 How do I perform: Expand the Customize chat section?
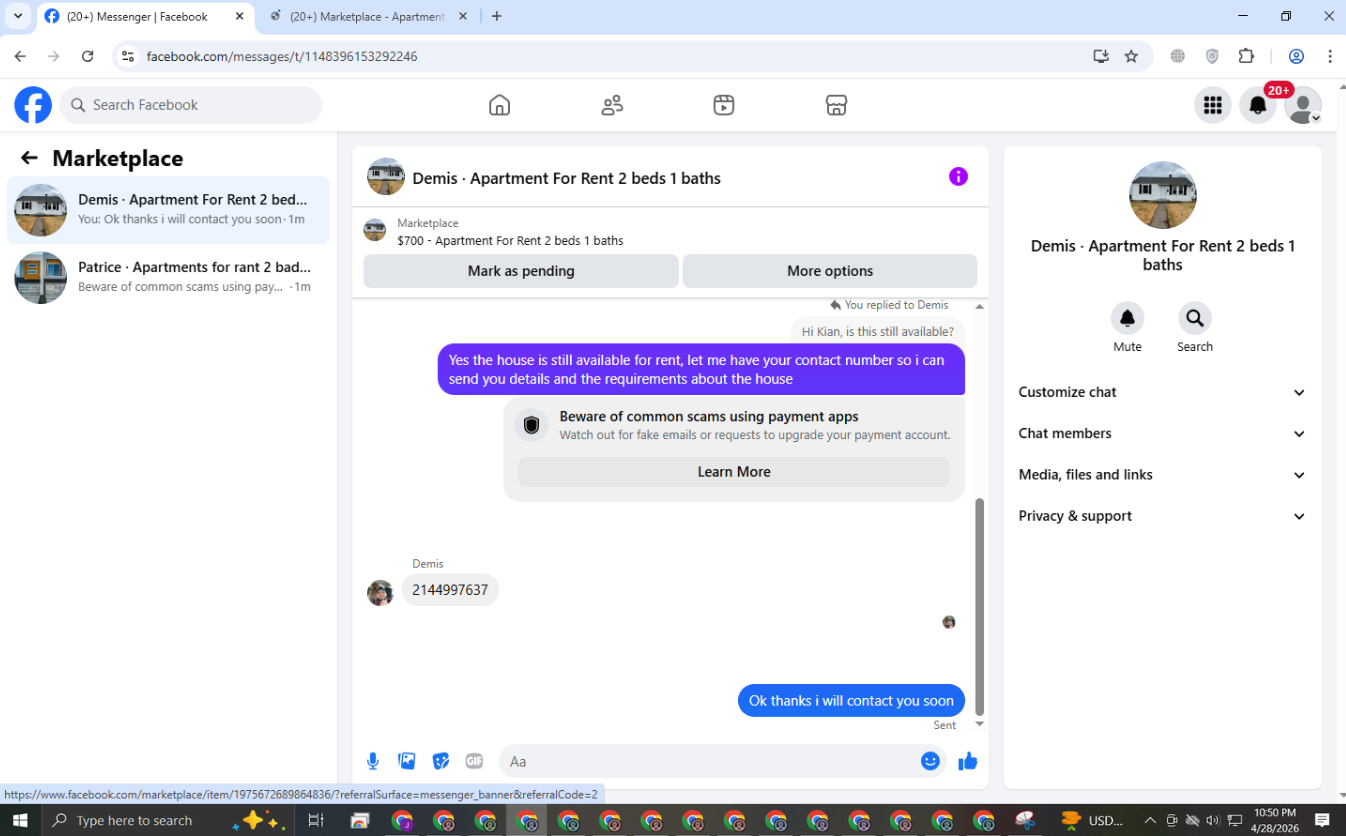point(1162,392)
